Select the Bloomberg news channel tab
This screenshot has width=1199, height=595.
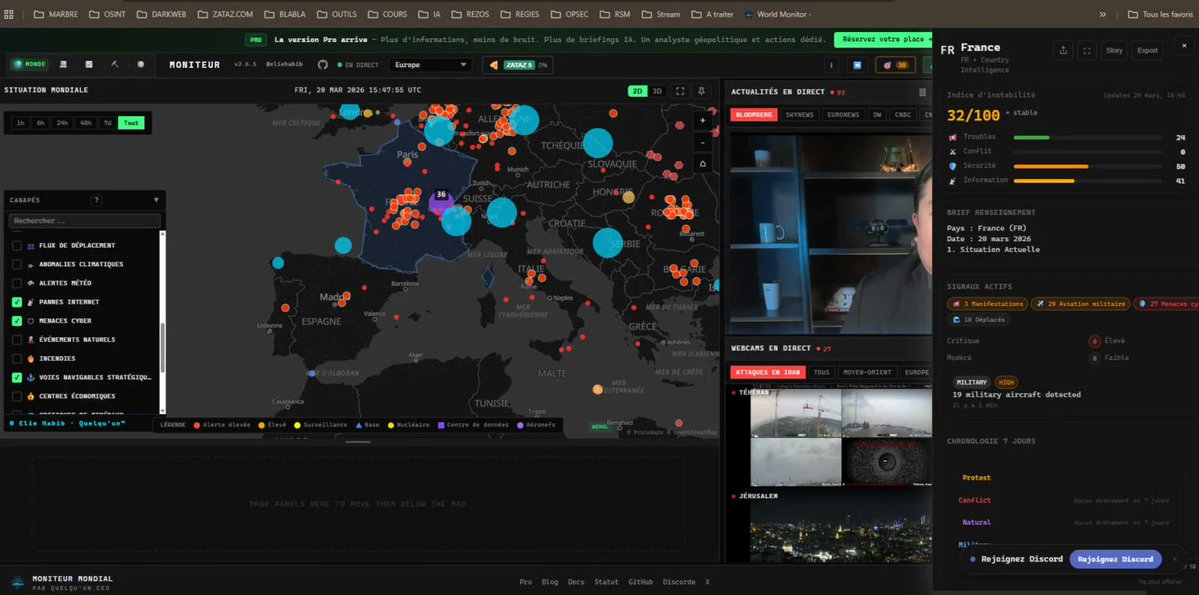754,115
